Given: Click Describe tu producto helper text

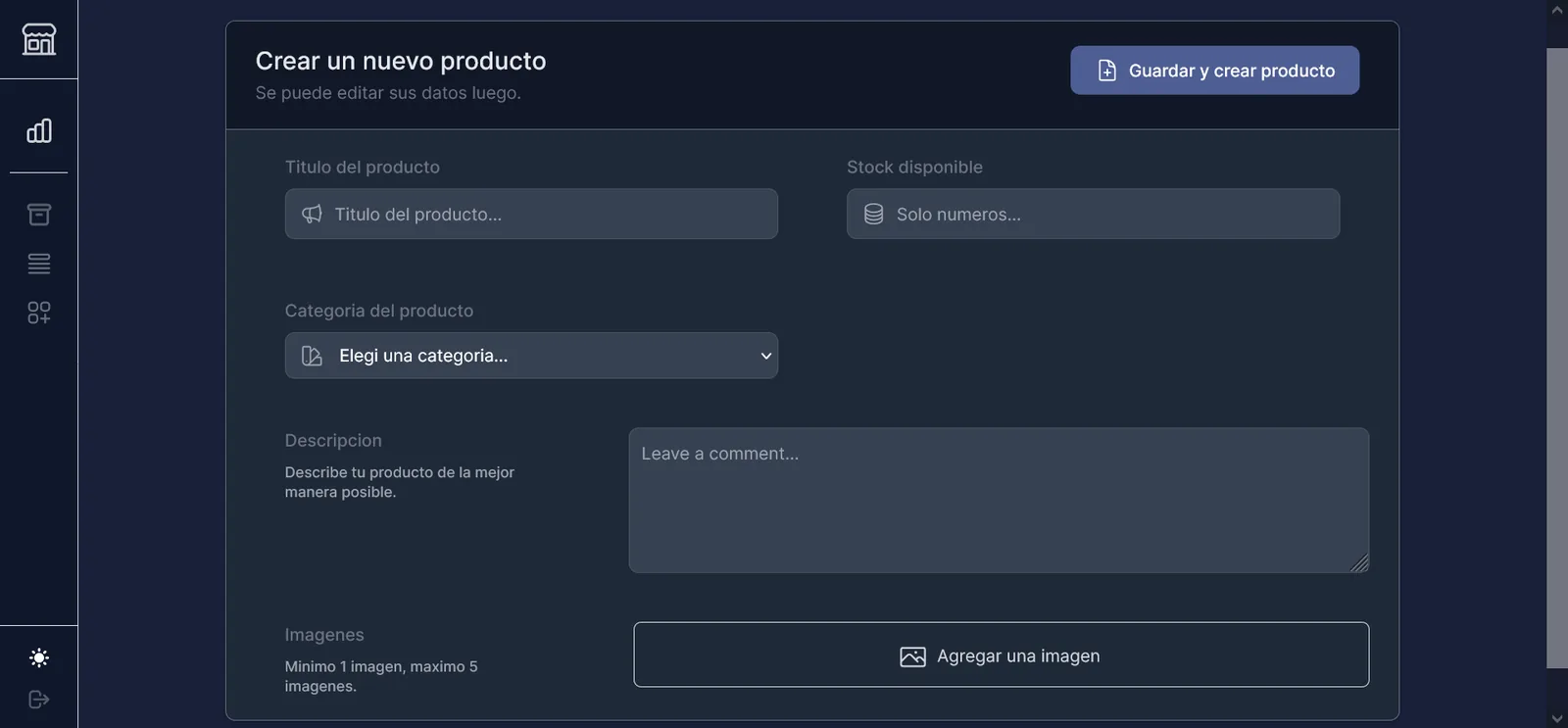Looking at the screenshot, I should pos(400,482).
